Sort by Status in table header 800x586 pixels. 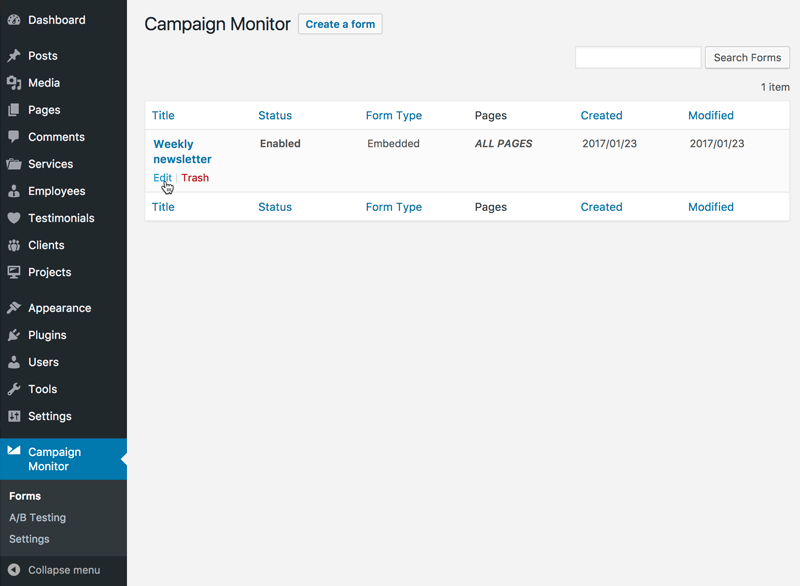coord(275,115)
